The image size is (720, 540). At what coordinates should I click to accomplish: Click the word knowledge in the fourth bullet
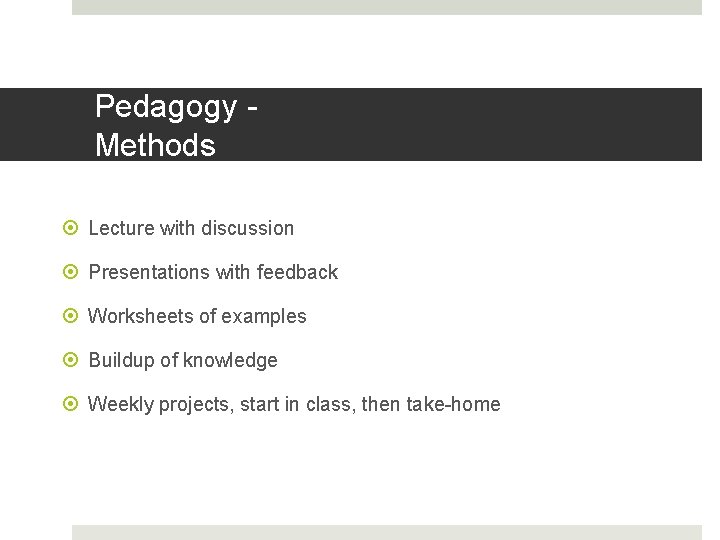(x=234, y=360)
